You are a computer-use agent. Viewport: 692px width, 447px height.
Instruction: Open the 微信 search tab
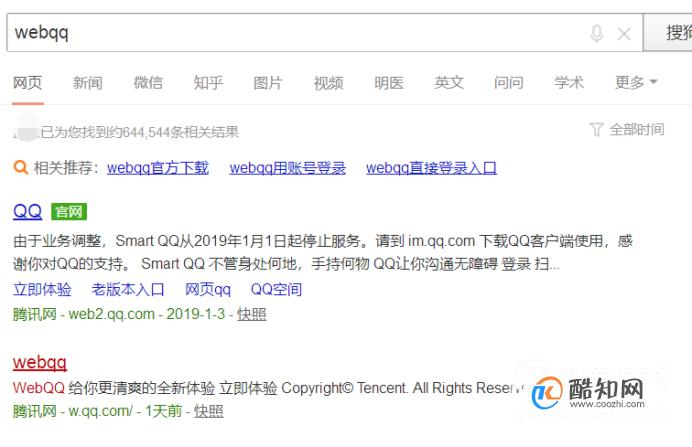(x=148, y=83)
